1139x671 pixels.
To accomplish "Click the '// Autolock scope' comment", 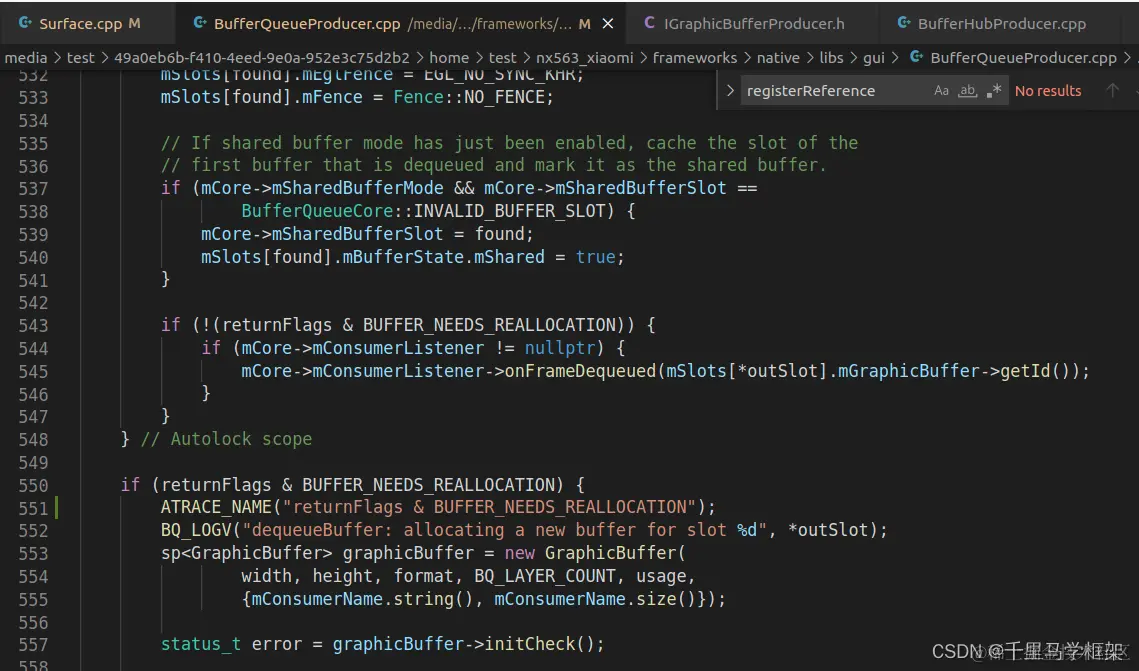I will 226,439.
